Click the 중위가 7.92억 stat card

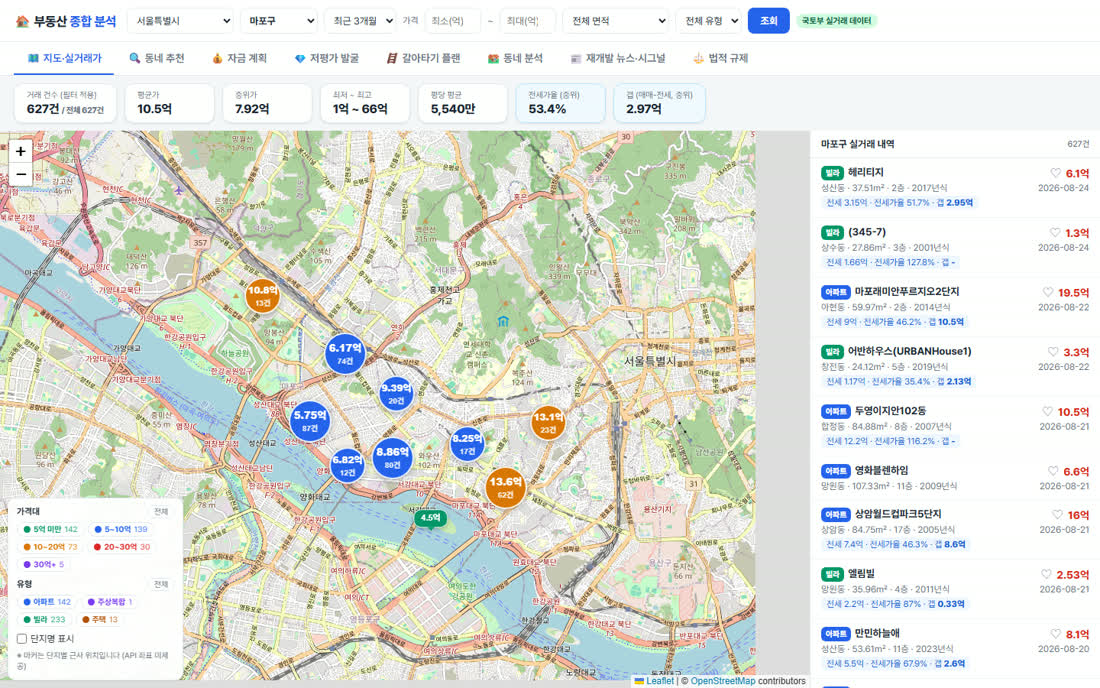[267, 103]
